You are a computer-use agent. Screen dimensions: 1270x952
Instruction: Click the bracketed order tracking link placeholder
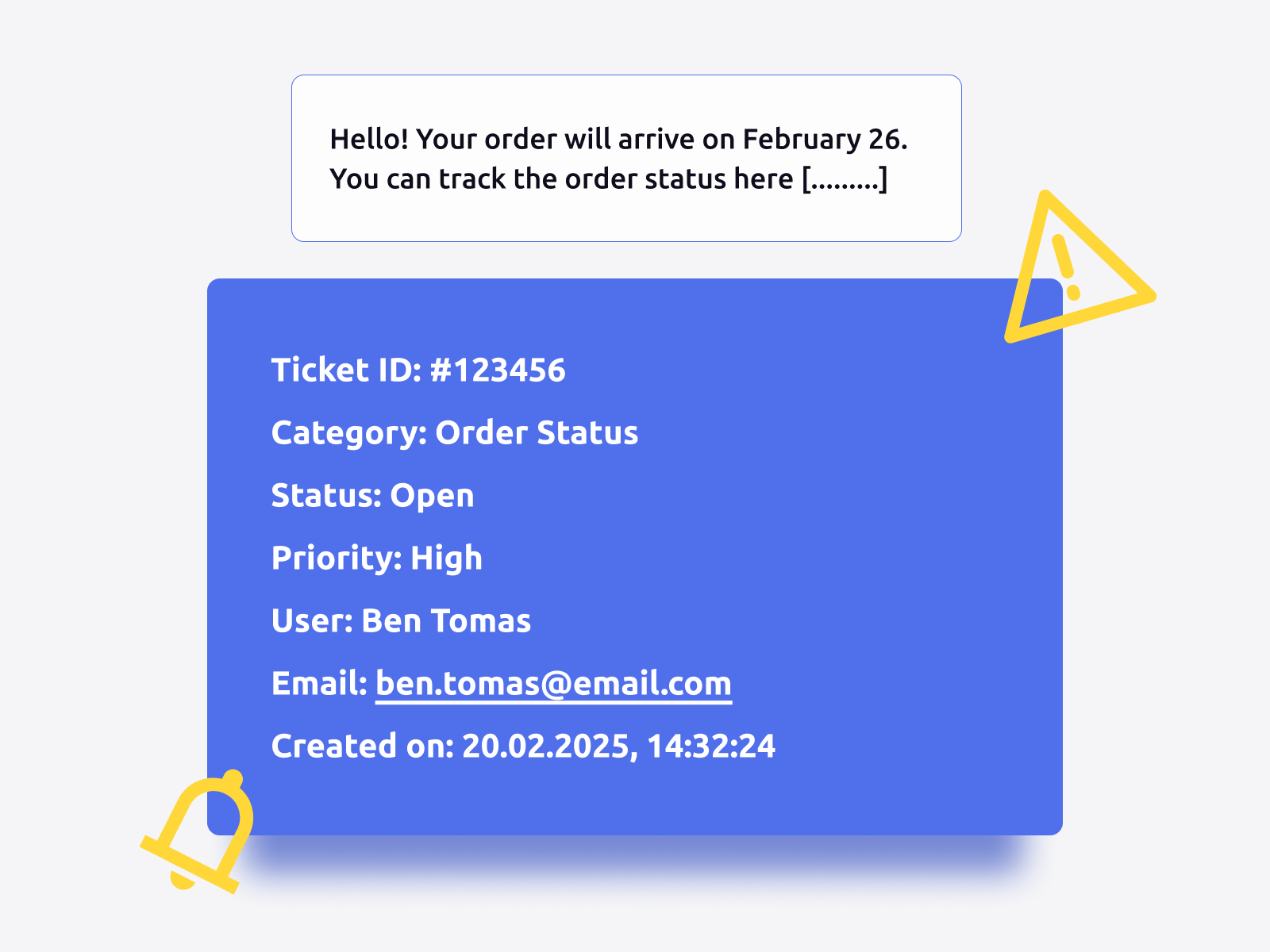coord(845,179)
